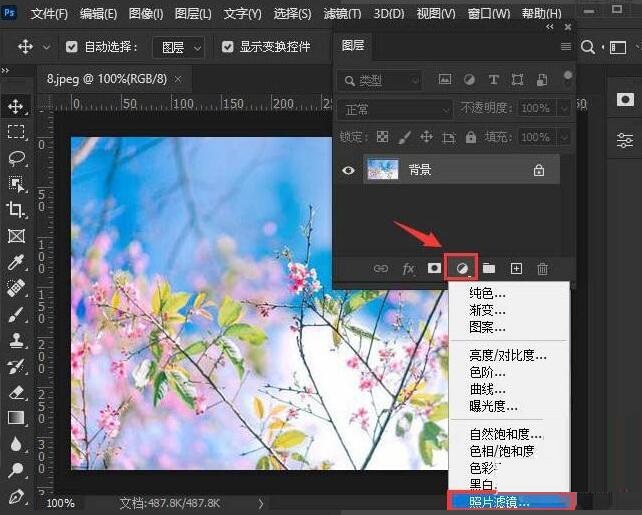Select the Brush tool
Screen dimensions: 642x515
click(16, 314)
